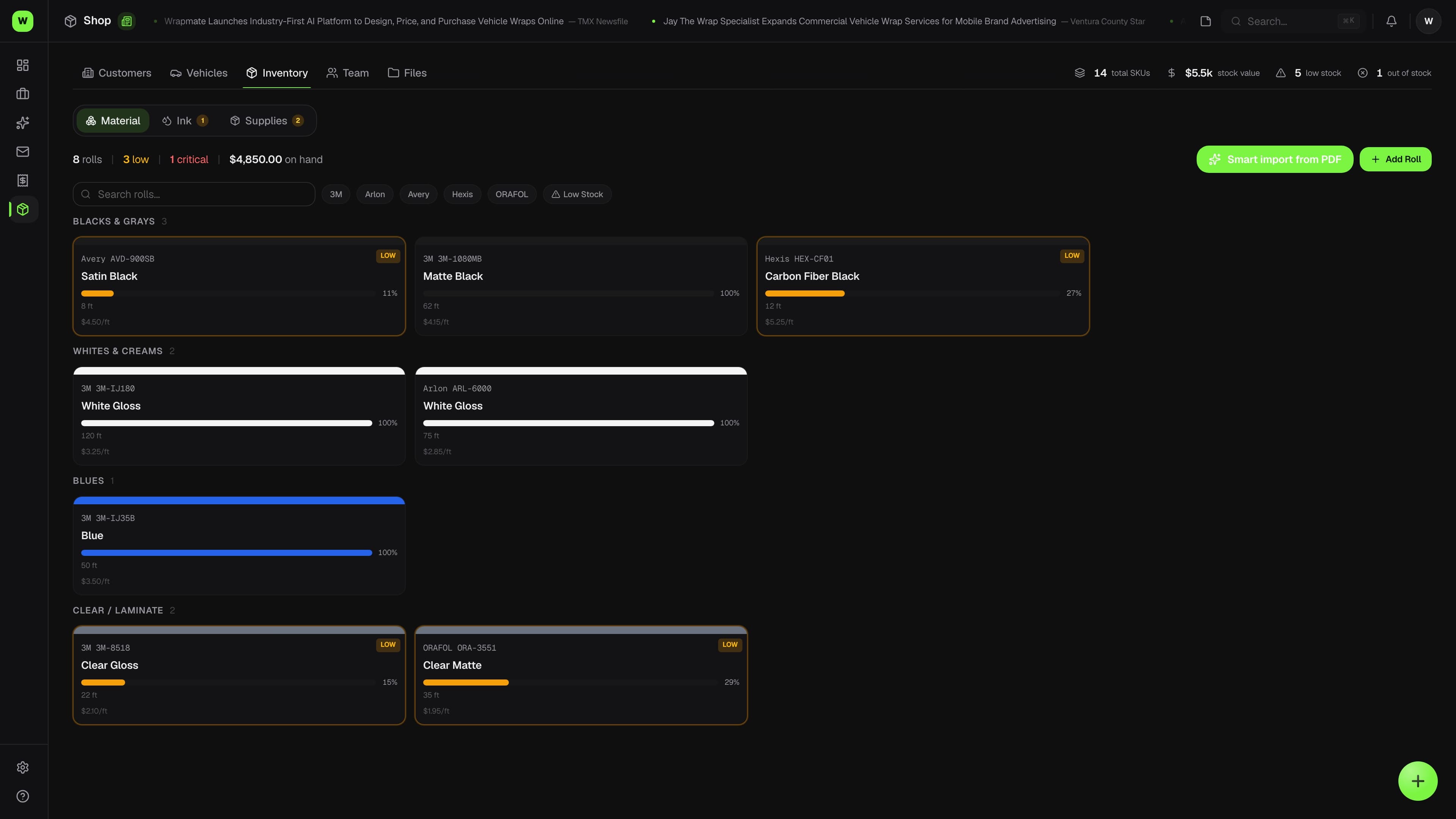Click the LOW badge on Clear Gloss
1456x819 pixels.
388,644
